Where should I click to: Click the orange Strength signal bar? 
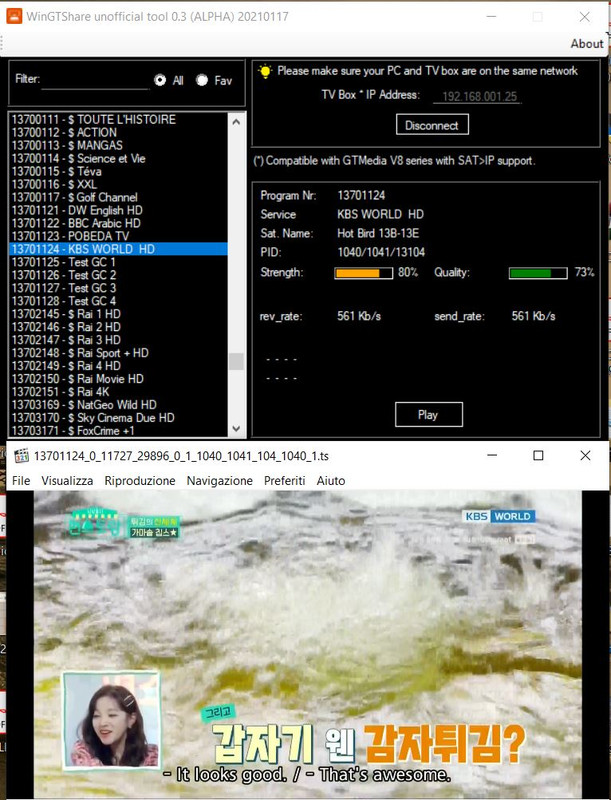coord(364,273)
